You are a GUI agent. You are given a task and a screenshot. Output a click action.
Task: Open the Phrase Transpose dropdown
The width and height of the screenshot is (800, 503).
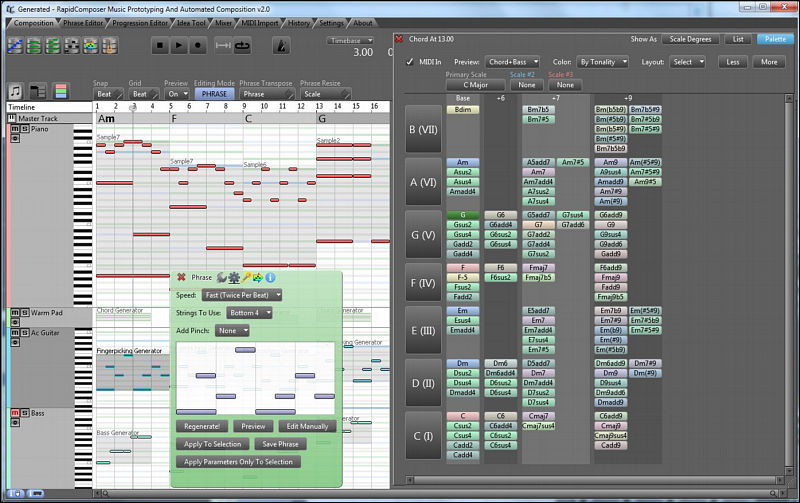tap(267, 94)
